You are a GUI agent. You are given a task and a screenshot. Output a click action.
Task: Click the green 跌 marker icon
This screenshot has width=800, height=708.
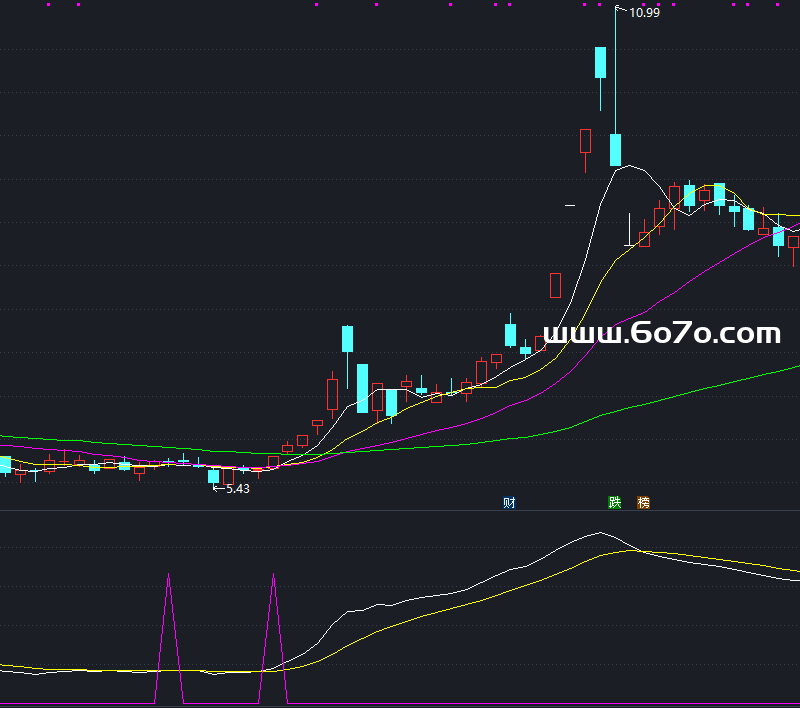(614, 502)
